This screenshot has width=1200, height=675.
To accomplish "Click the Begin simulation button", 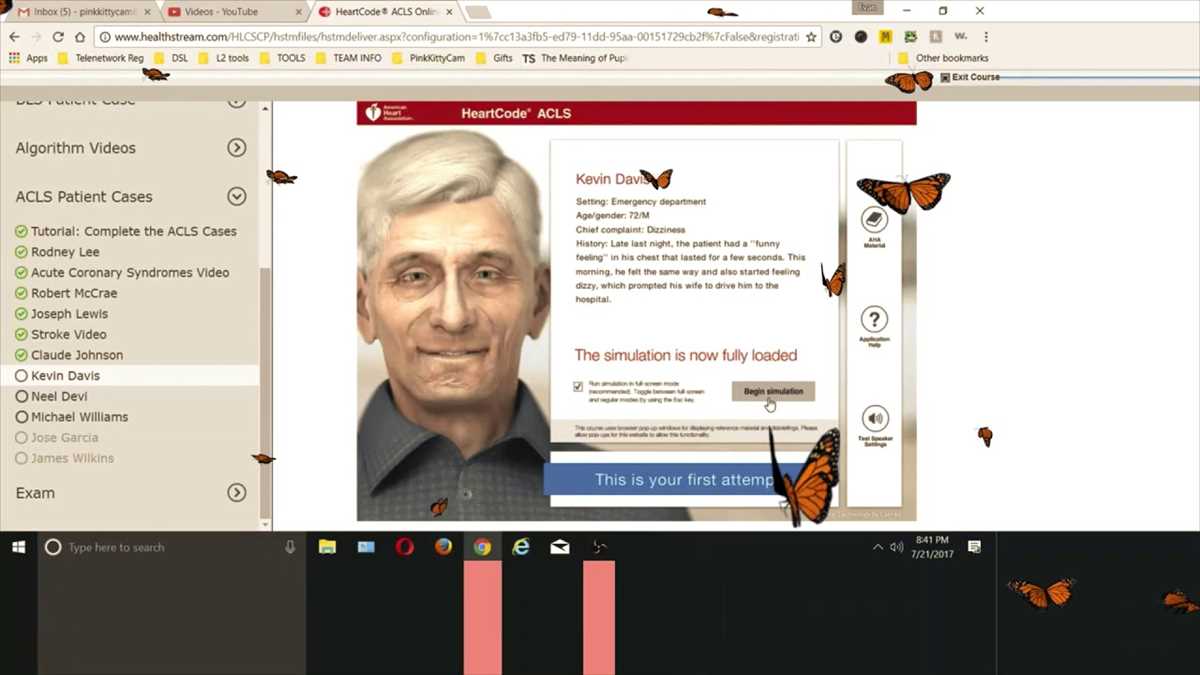I will [773, 391].
